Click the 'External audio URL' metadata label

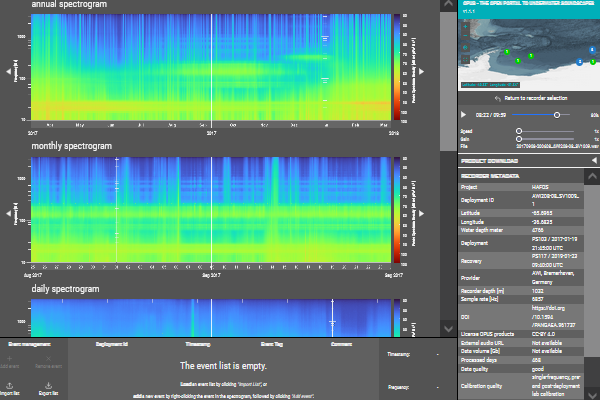(x=482, y=343)
